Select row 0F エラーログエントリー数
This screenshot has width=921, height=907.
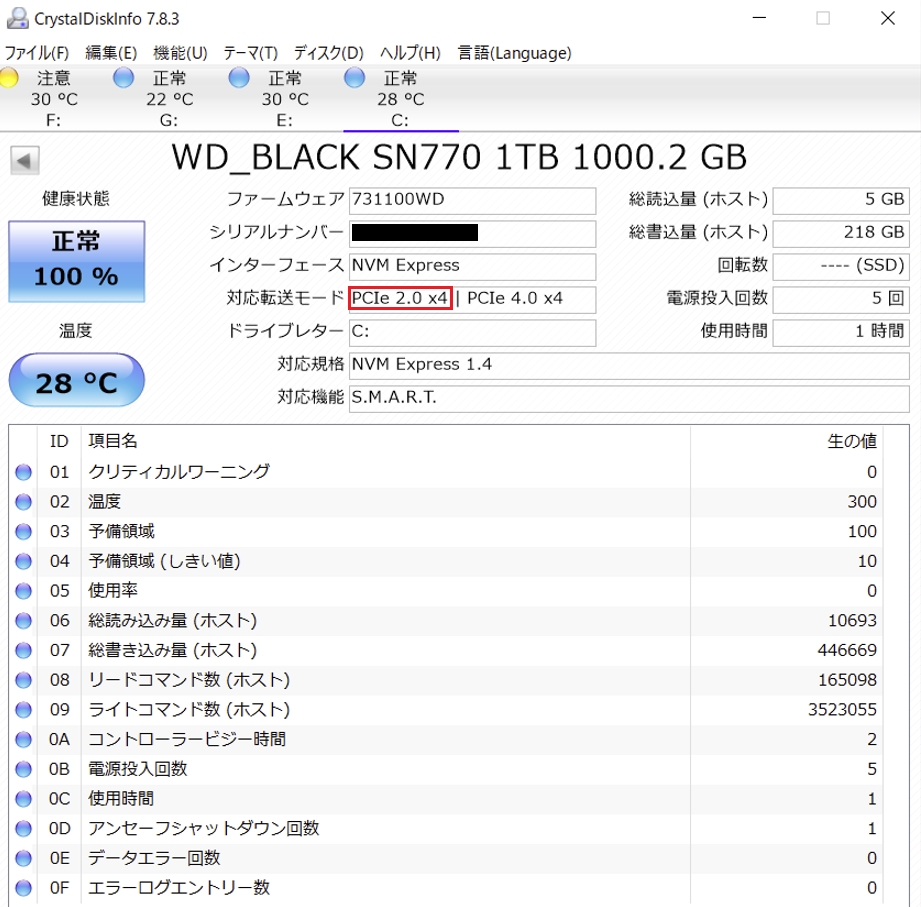tap(446, 888)
